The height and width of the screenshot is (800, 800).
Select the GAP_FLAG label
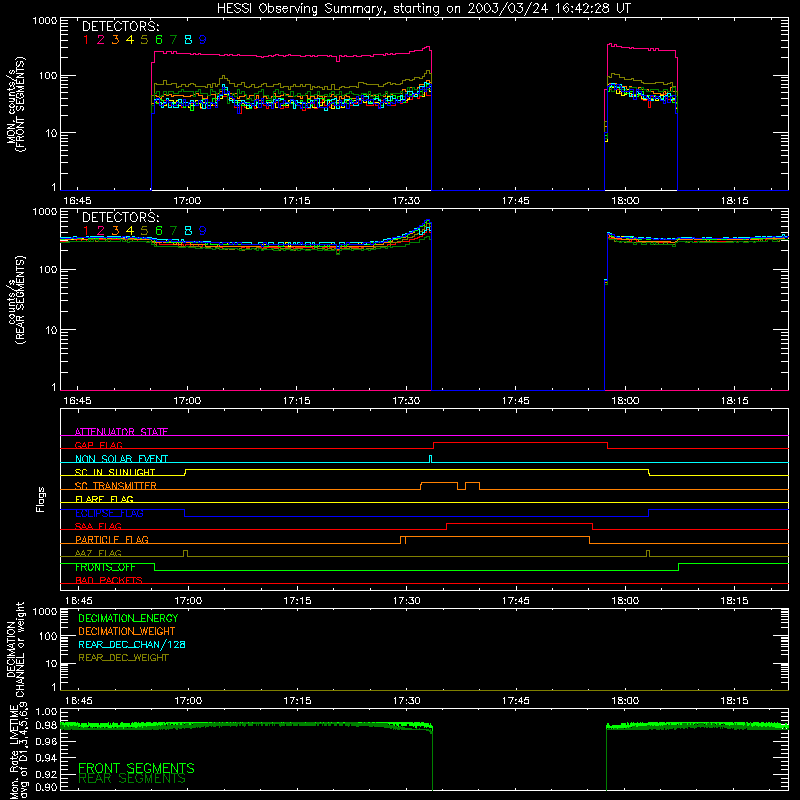point(98,445)
